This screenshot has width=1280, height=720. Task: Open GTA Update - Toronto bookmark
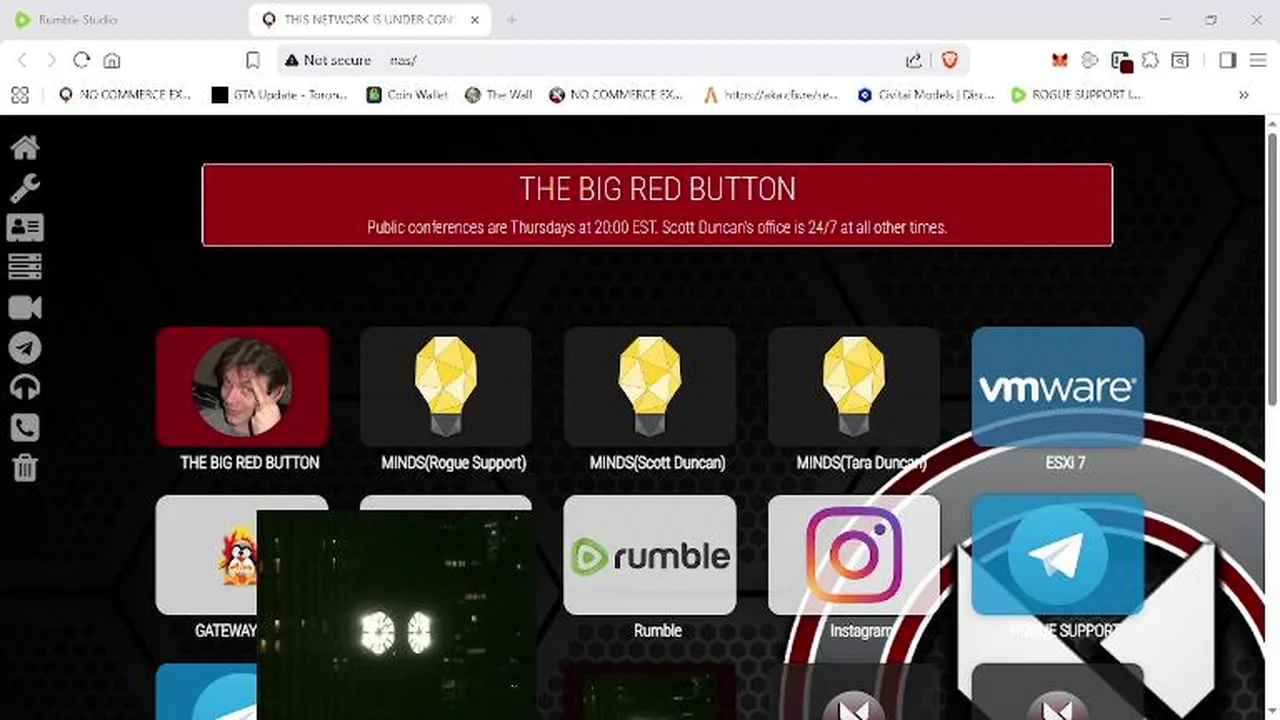(x=280, y=95)
